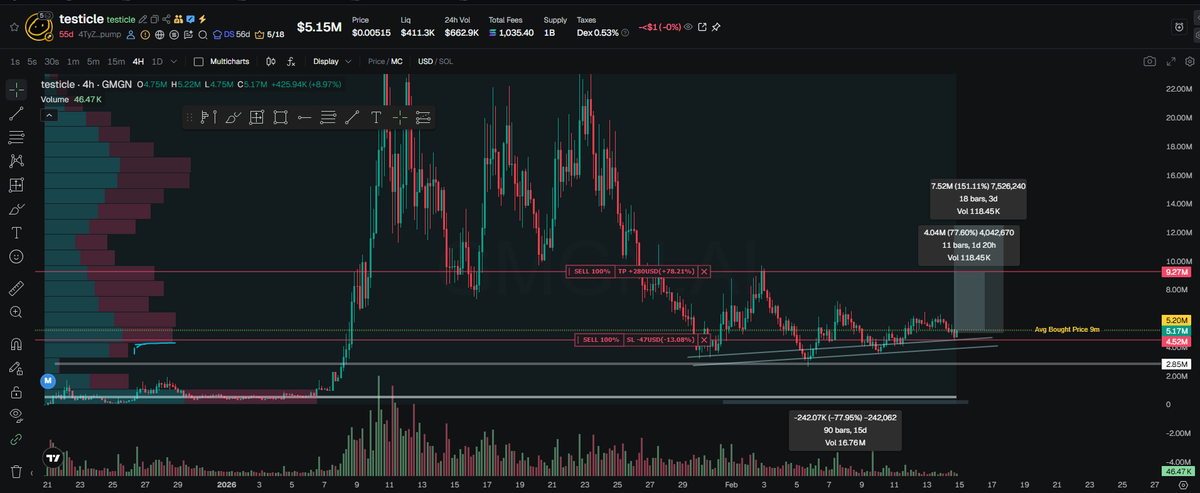Select the 1D timeframe

(157, 61)
